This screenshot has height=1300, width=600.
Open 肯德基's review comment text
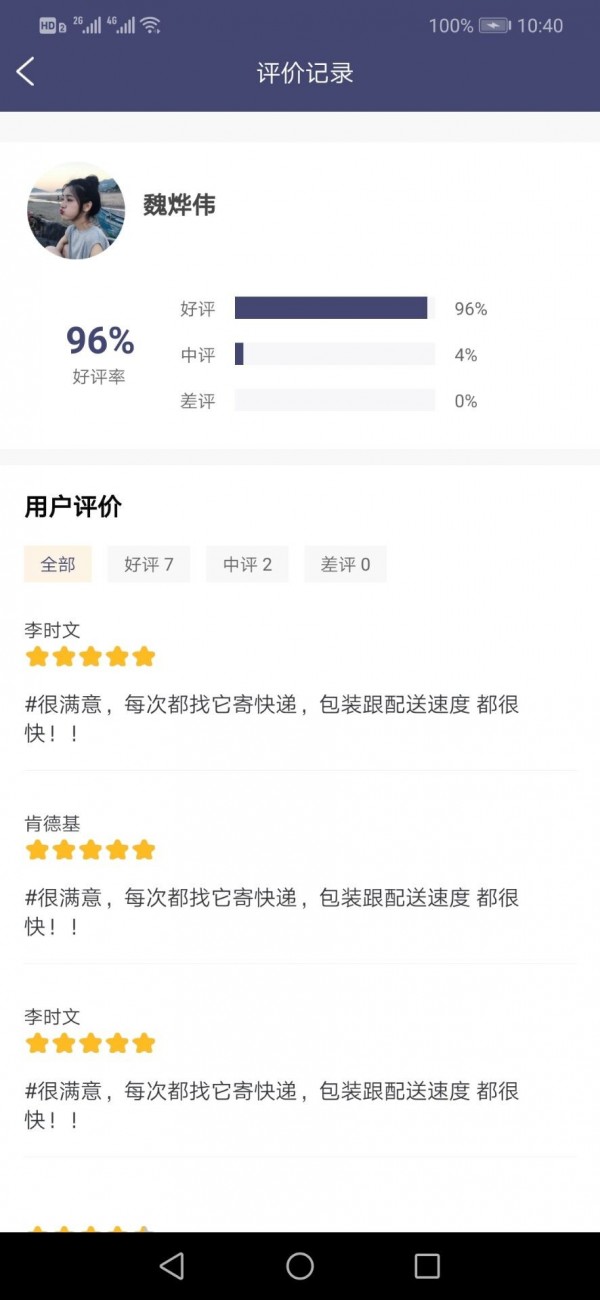[x=272, y=911]
